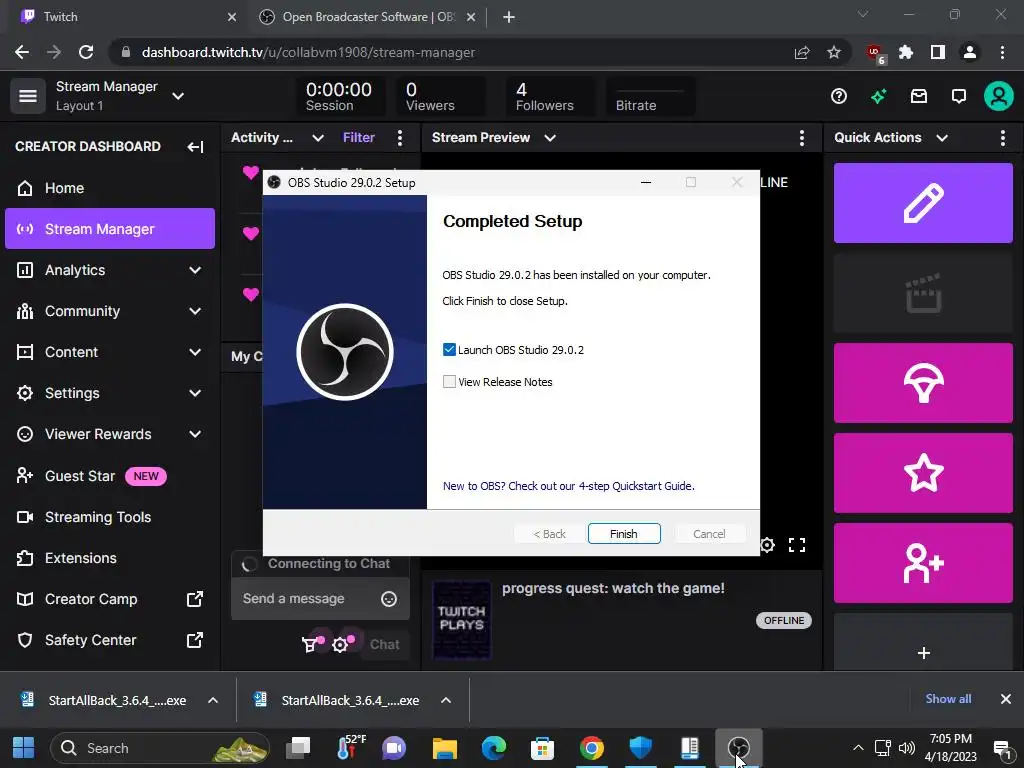Viewport: 1024px width, 768px height.
Task: Open Activity Feed three-dot options
Action: click(x=400, y=138)
